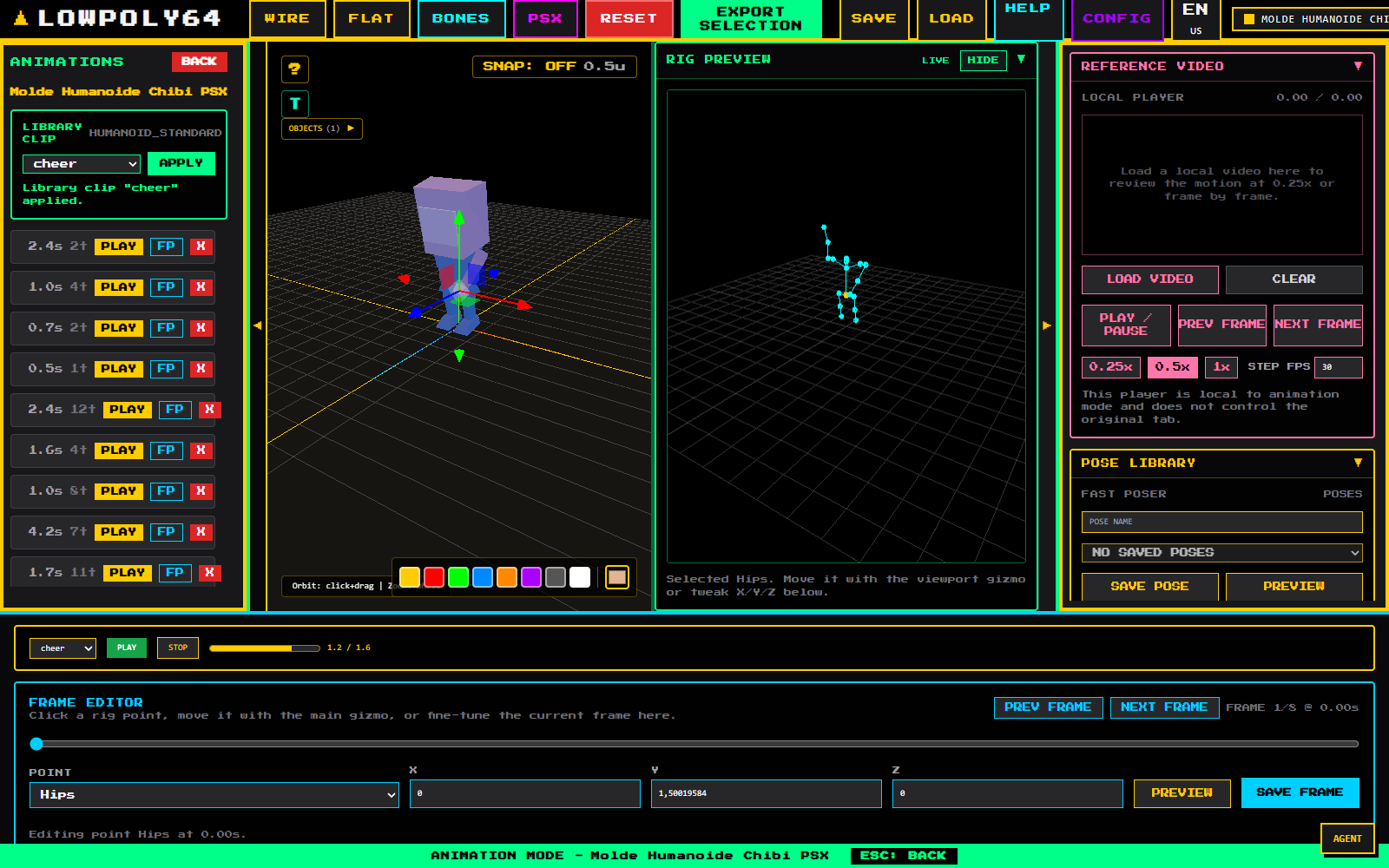Click the Y coordinate input field
The width and height of the screenshot is (1389, 868).
click(766, 793)
